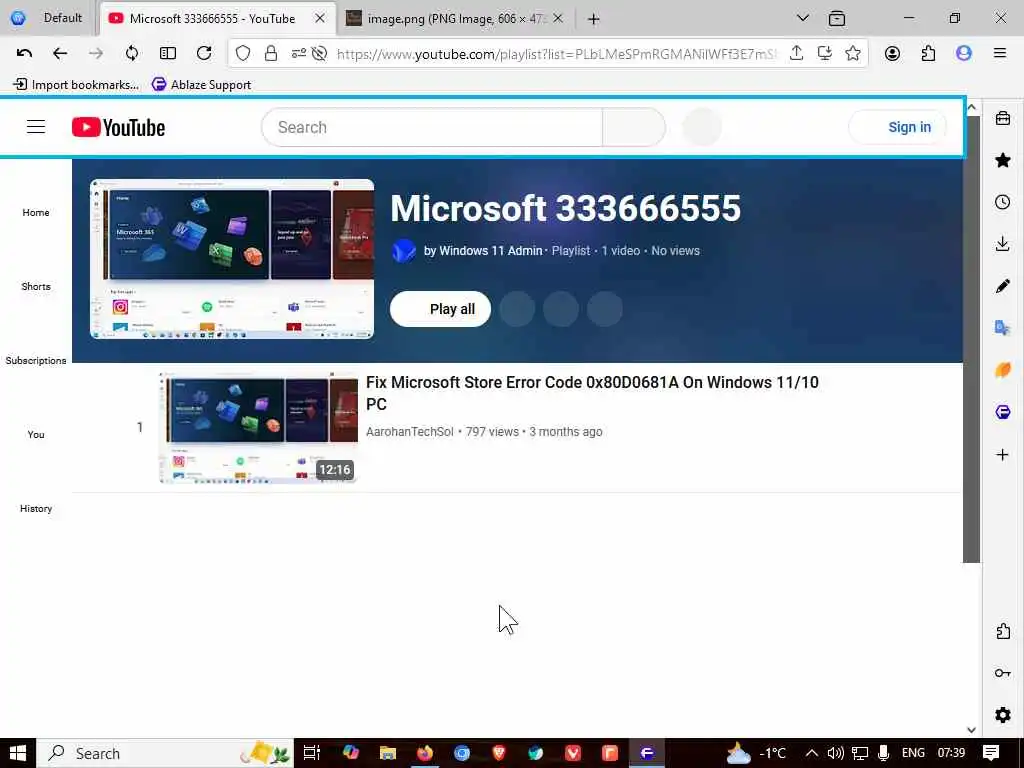This screenshot has width=1024, height=768.
Task: Click the large playlist cover thumbnail
Action: [x=232, y=259]
